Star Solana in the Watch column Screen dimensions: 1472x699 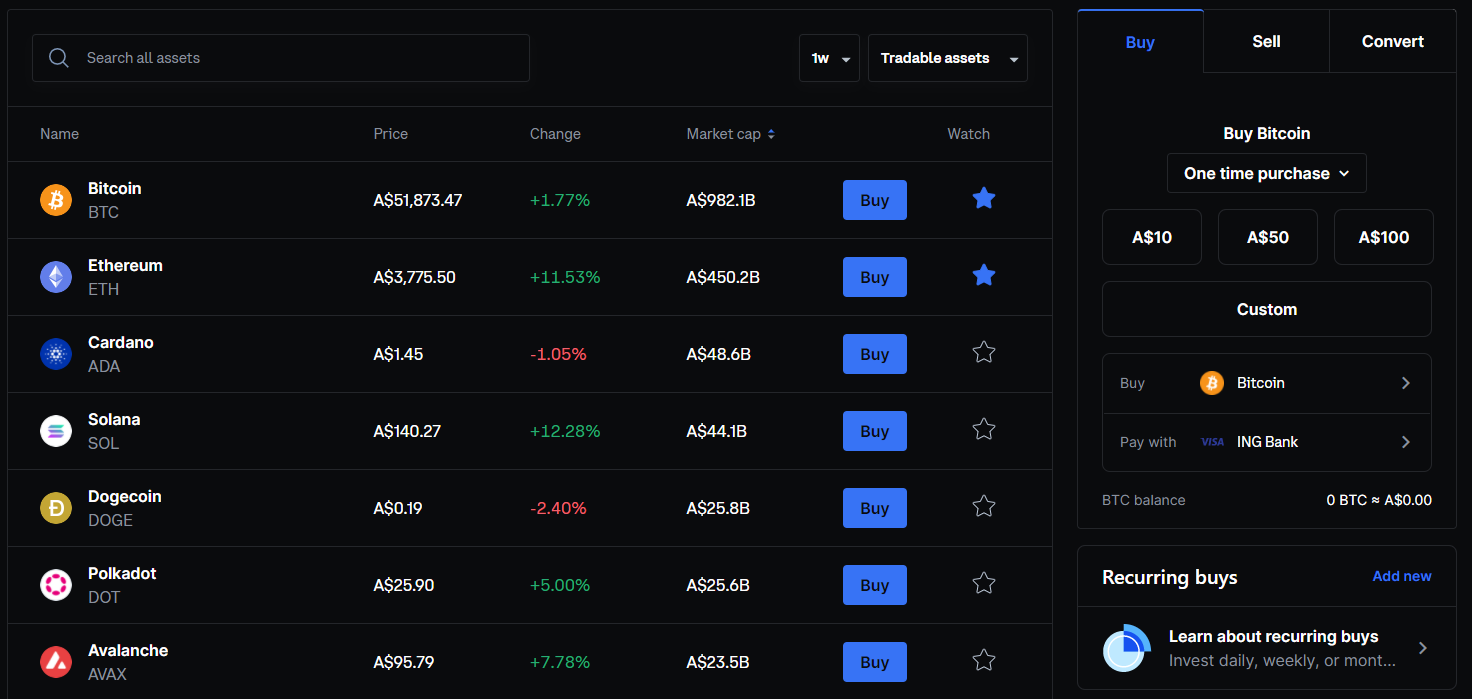point(984,429)
